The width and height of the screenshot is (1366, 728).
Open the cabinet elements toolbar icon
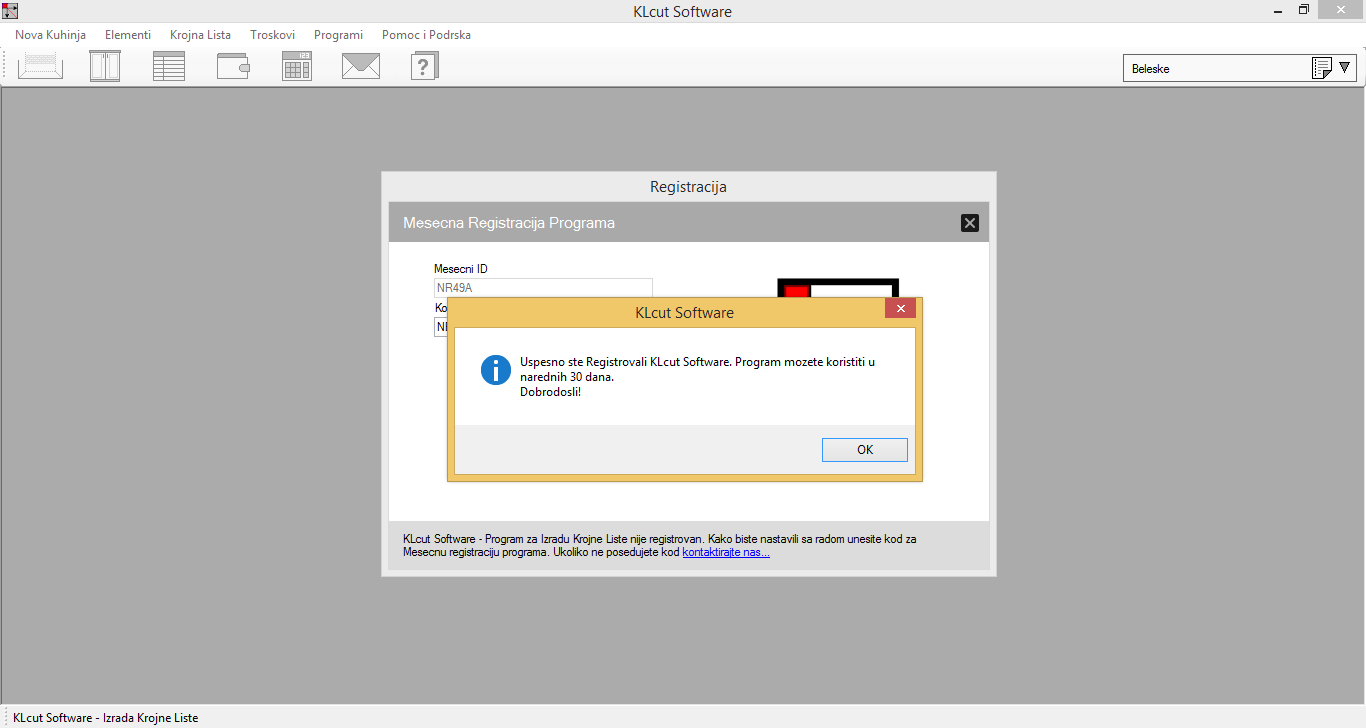[105, 67]
